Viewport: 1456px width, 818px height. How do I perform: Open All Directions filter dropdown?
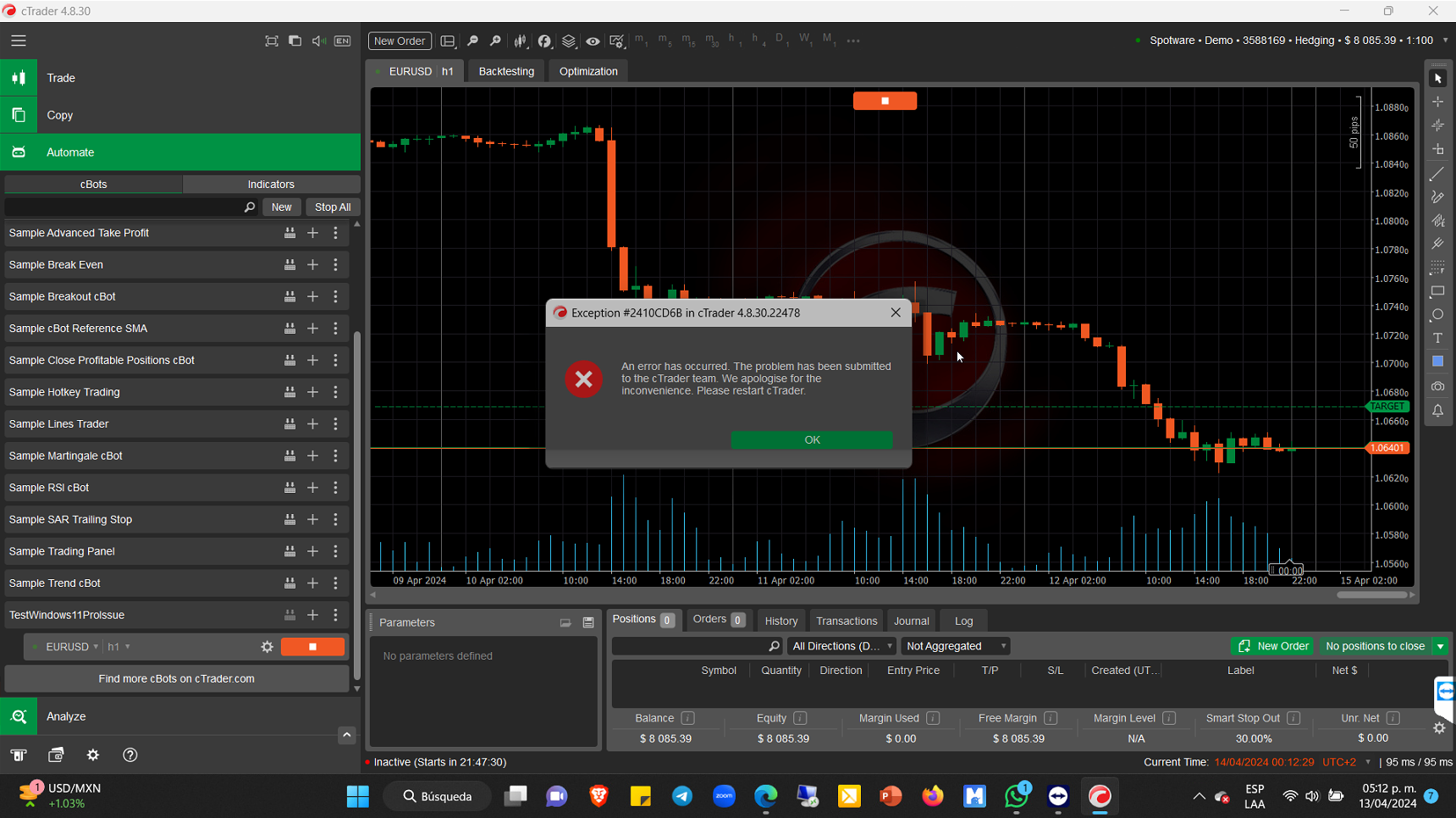pyautogui.click(x=841, y=646)
